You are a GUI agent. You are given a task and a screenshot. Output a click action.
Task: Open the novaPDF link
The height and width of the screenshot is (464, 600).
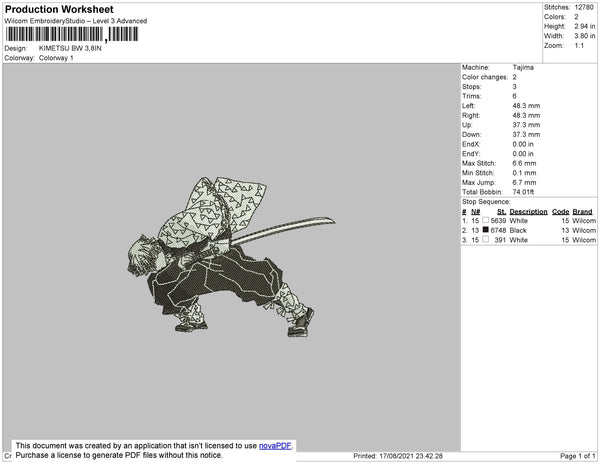tap(275, 446)
